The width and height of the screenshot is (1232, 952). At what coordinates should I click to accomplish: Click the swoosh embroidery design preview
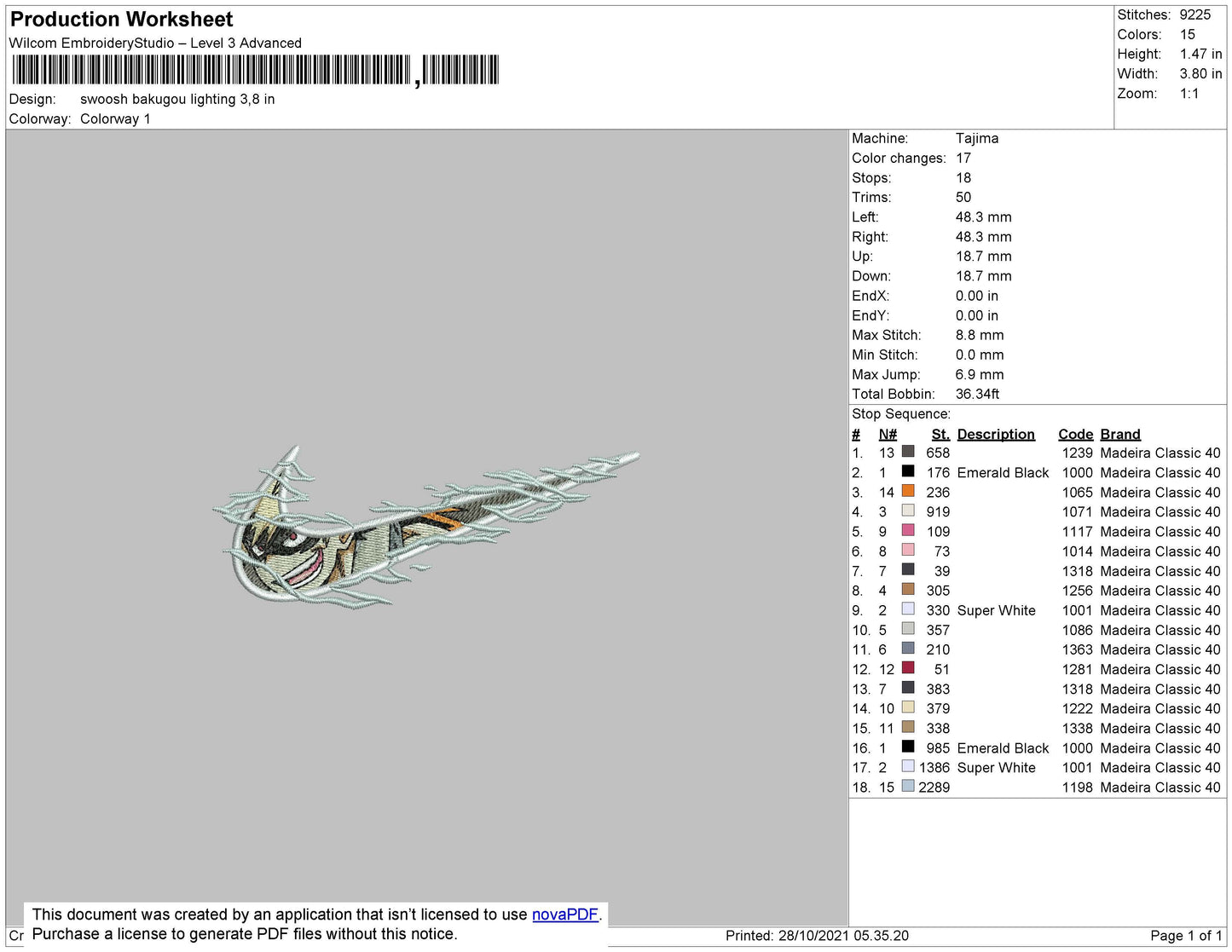[425, 527]
